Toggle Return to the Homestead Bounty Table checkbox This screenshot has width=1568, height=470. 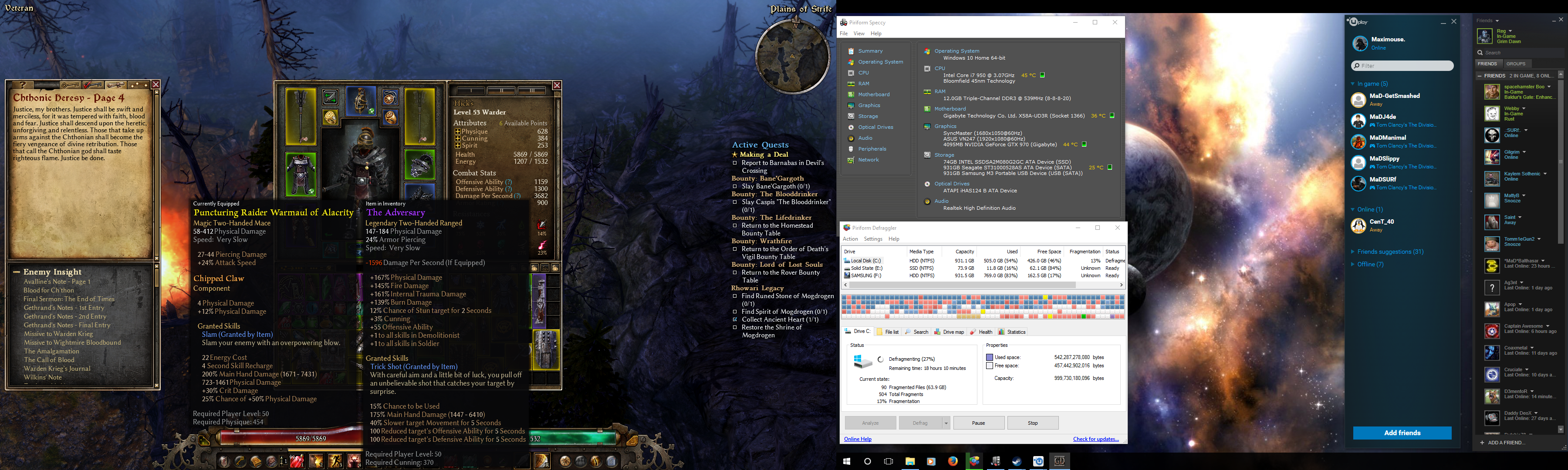tap(735, 225)
